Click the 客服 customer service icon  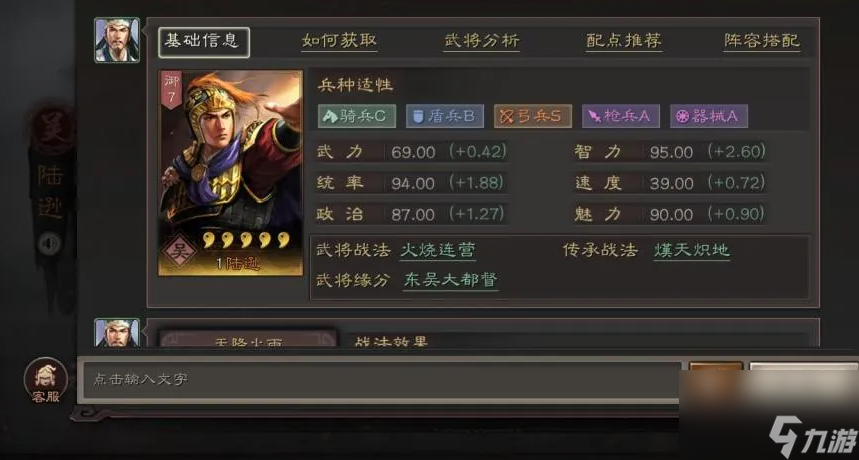point(46,381)
